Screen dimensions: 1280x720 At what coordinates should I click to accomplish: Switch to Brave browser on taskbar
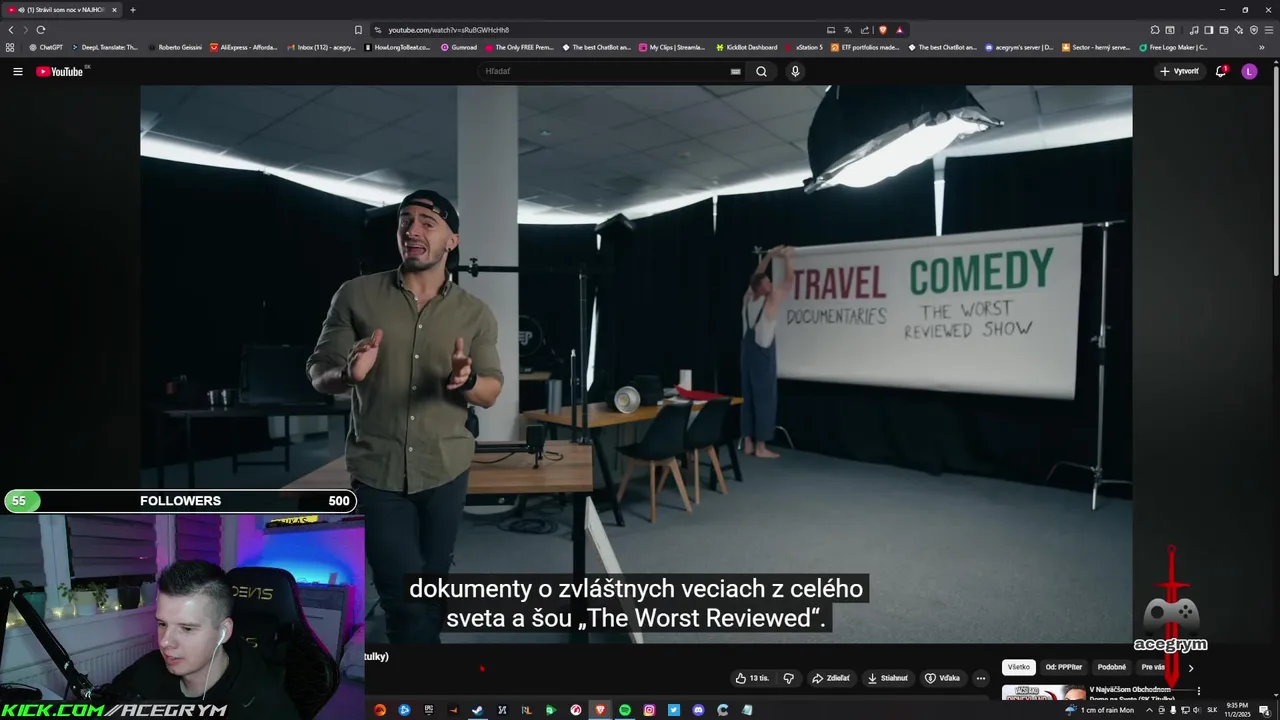coord(600,710)
